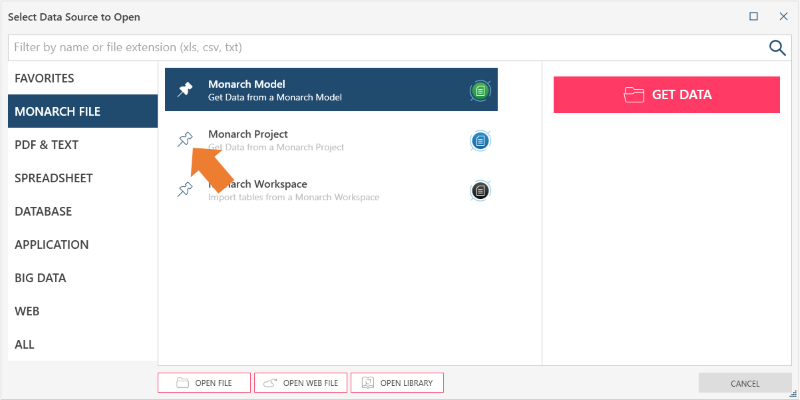
Task: Click the Open Web File button
Action: pyautogui.click(x=301, y=383)
